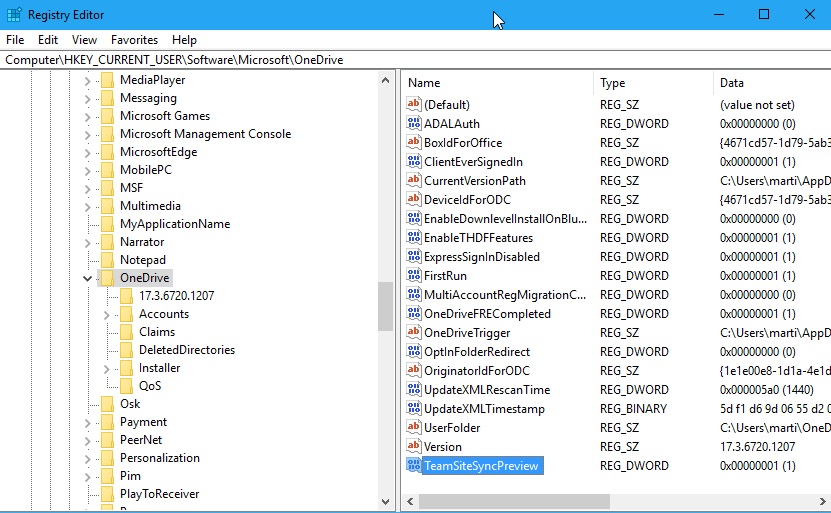Select the Notepad key
This screenshot has width=831, height=513.
(x=143, y=260)
